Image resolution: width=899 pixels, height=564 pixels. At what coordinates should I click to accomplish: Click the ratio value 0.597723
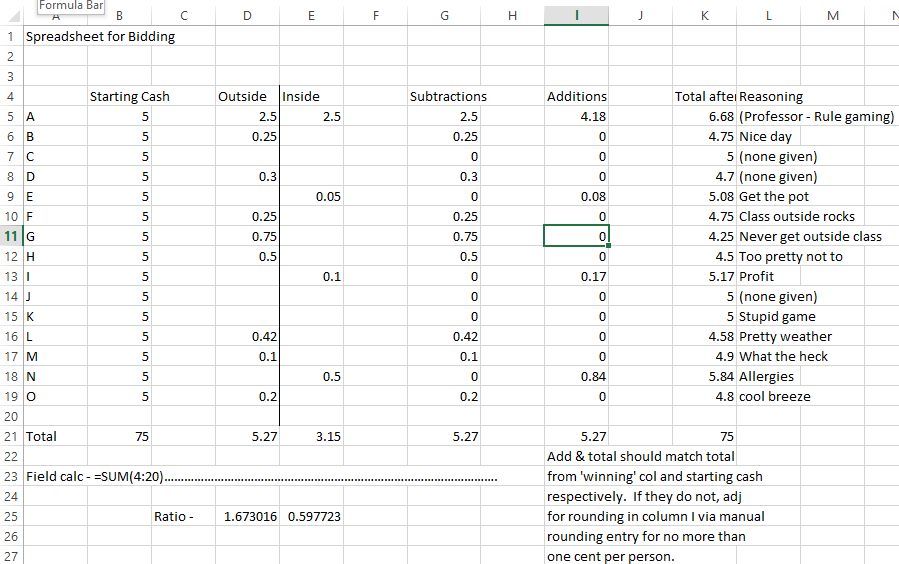[x=312, y=517]
